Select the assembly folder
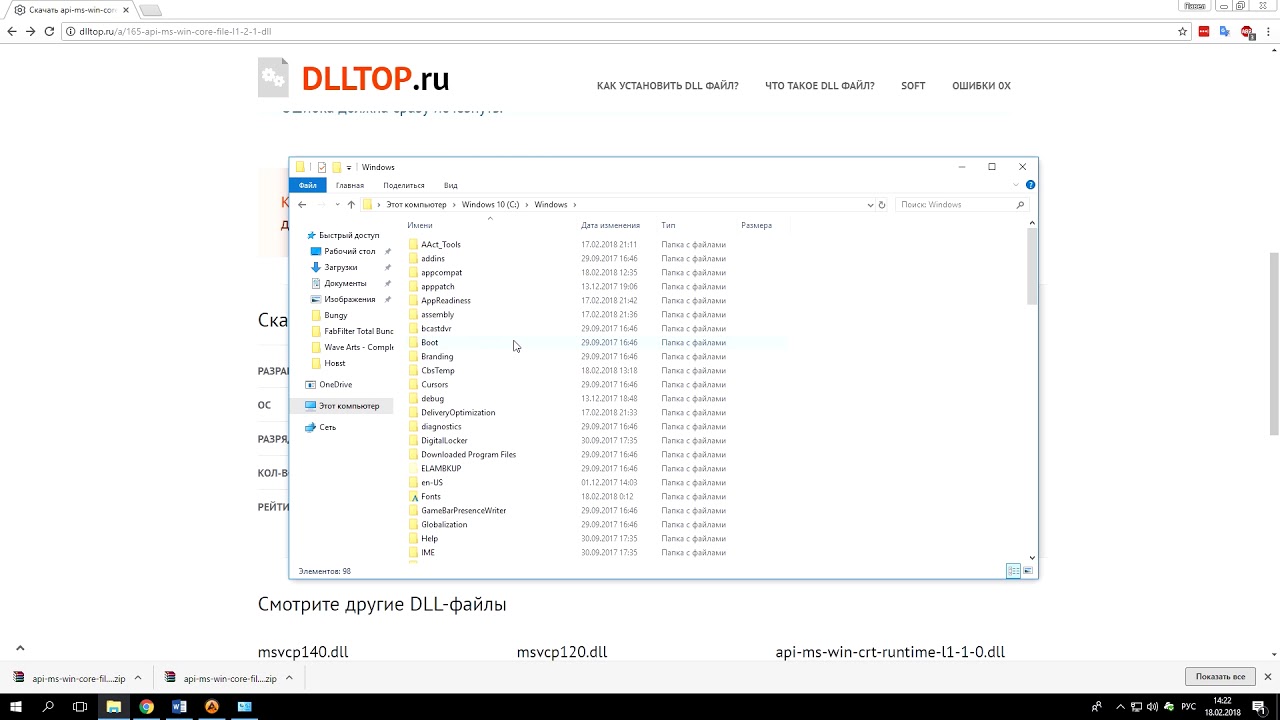The image size is (1280, 720). click(437, 314)
